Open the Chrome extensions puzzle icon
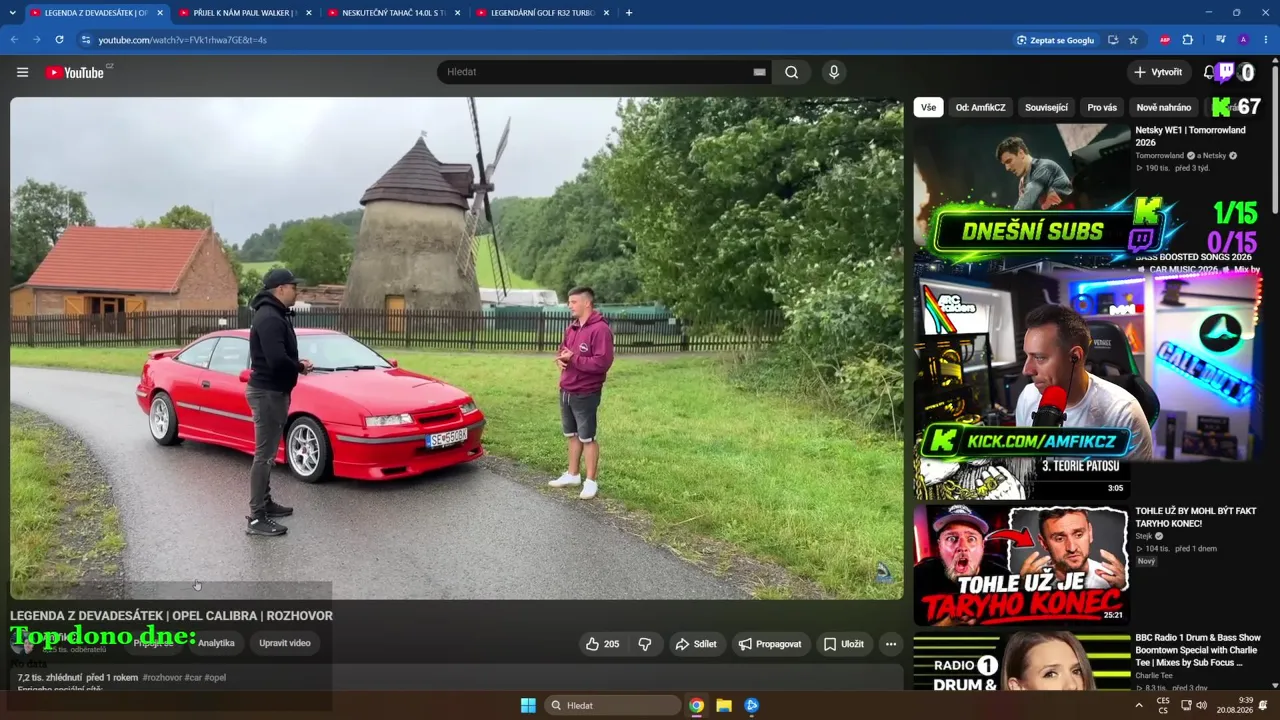The height and width of the screenshot is (720, 1280). pos(1188,40)
